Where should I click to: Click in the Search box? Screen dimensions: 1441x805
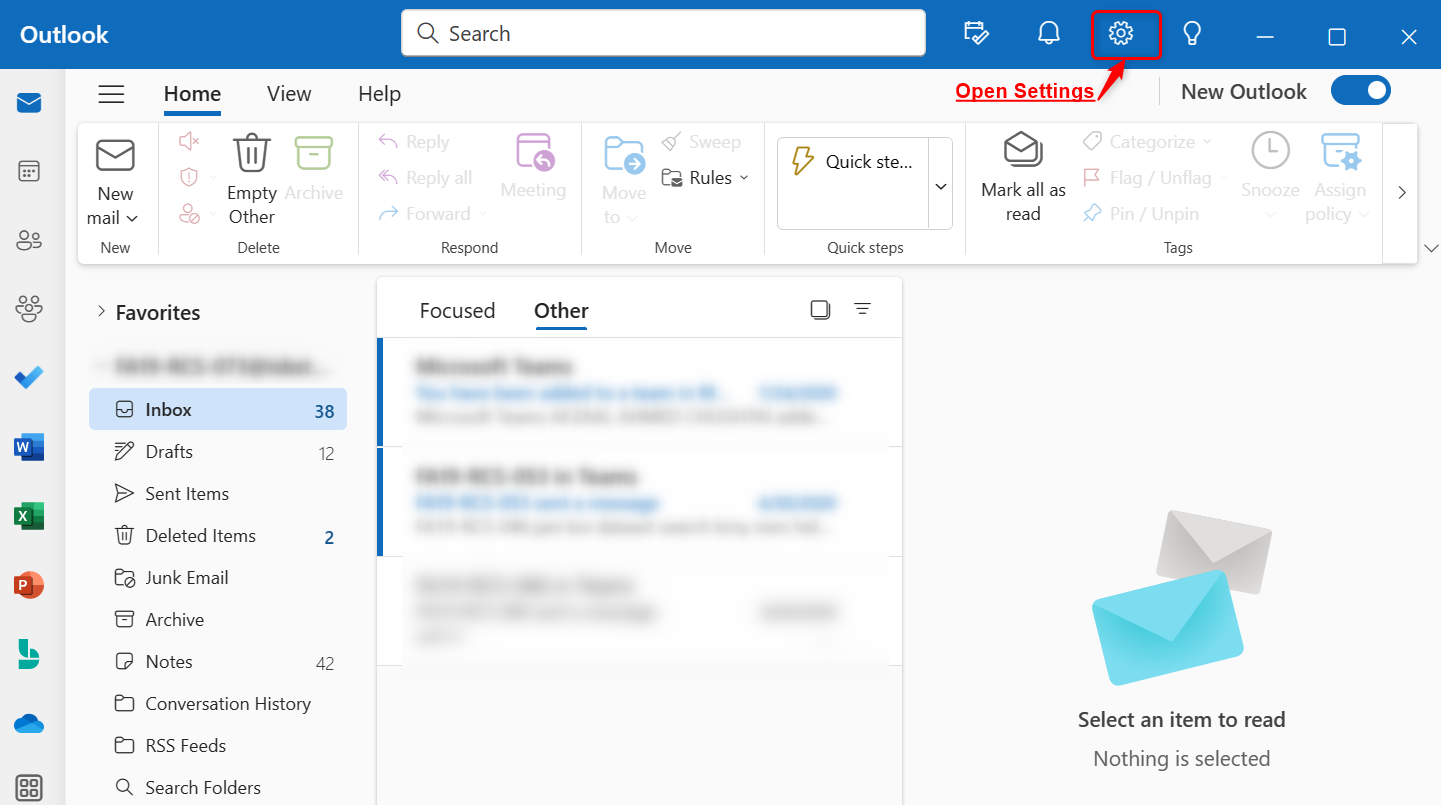tap(663, 33)
